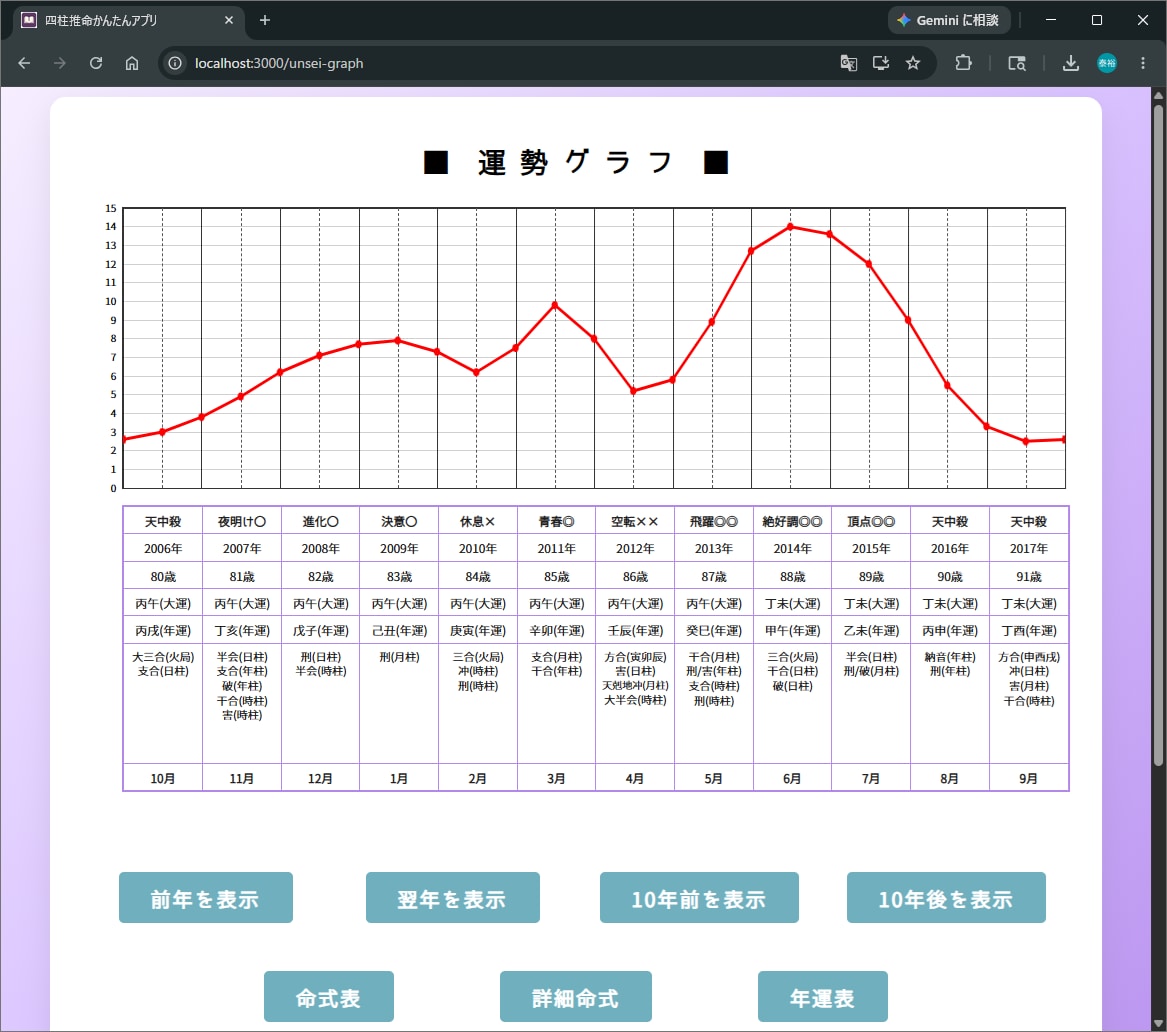Click the 2008年 cell in the table
The image size is (1167, 1032).
(320, 548)
